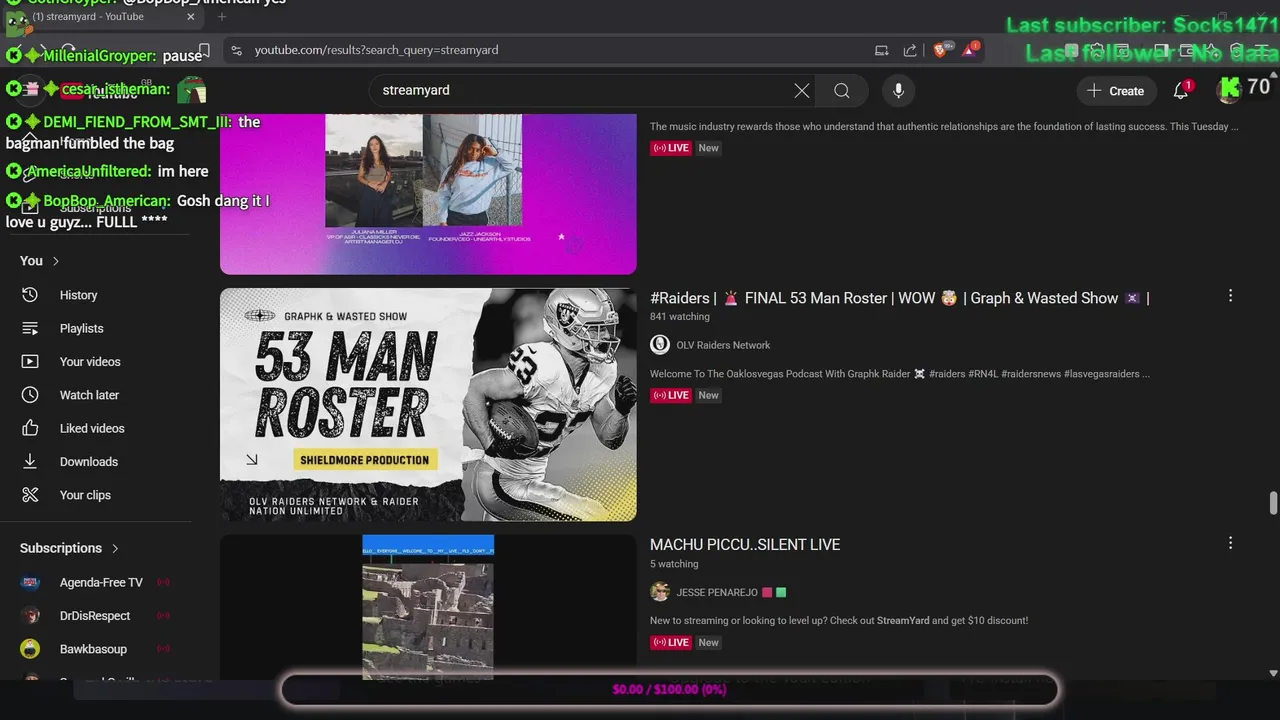1280x720 pixels.
Task: Click Agenda-Free TV channel avatar
Action: [30, 582]
